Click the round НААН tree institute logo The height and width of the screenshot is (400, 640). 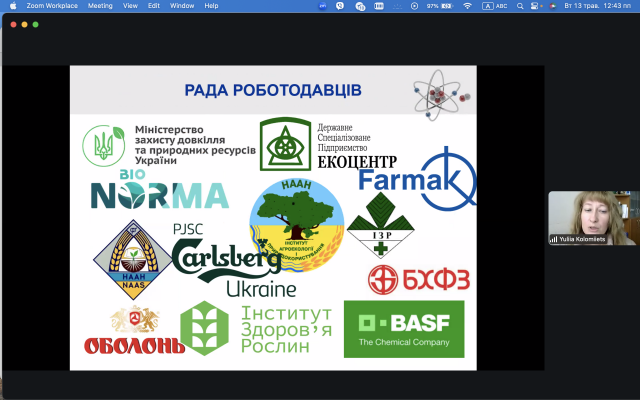tap(297, 225)
